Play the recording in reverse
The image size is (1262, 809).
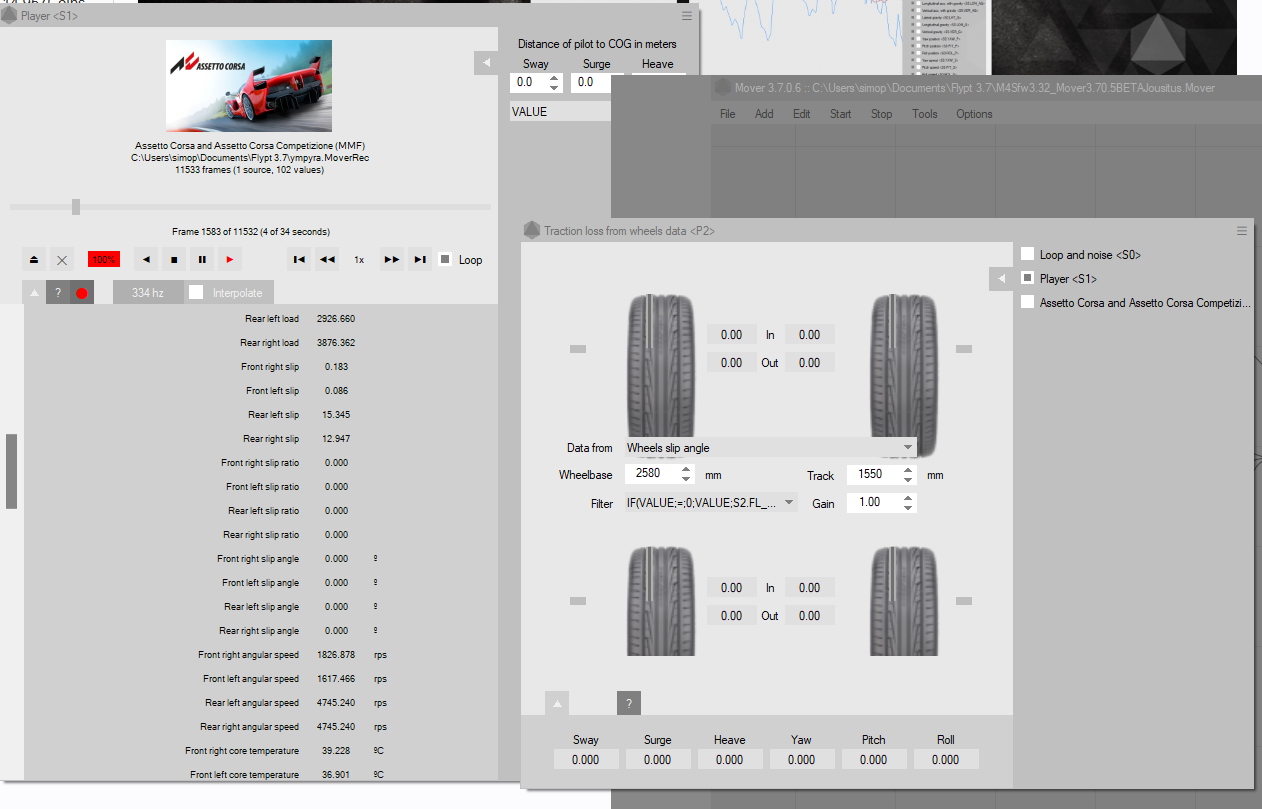(146, 260)
